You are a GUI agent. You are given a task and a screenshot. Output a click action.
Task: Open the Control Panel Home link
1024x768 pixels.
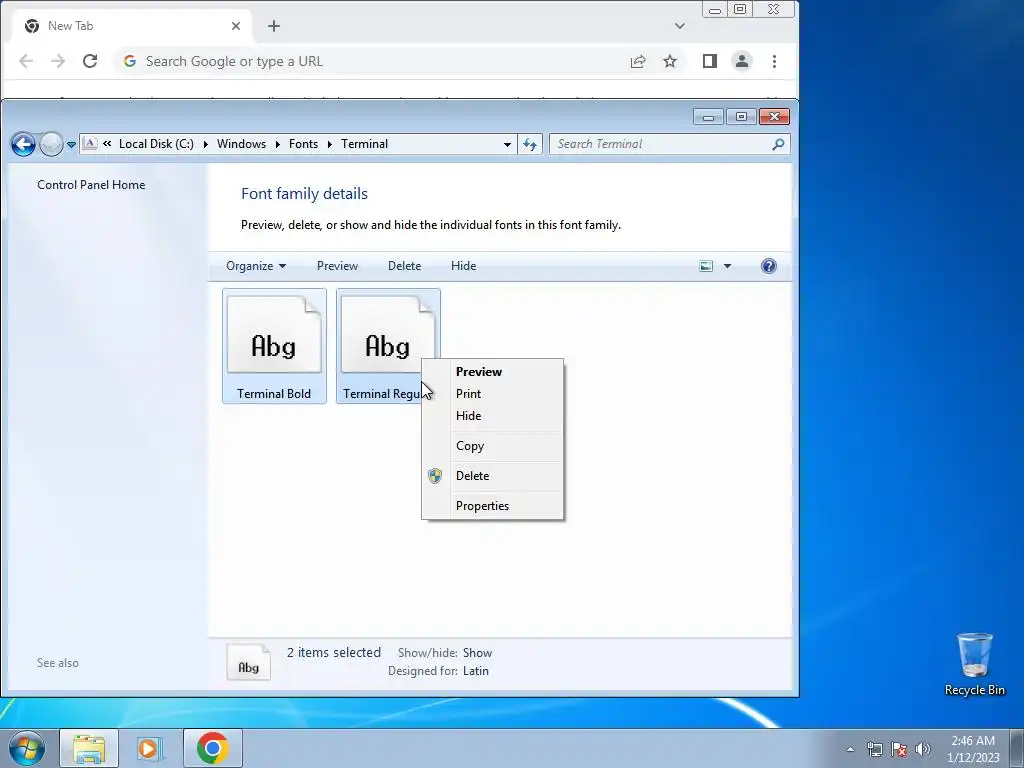click(91, 185)
